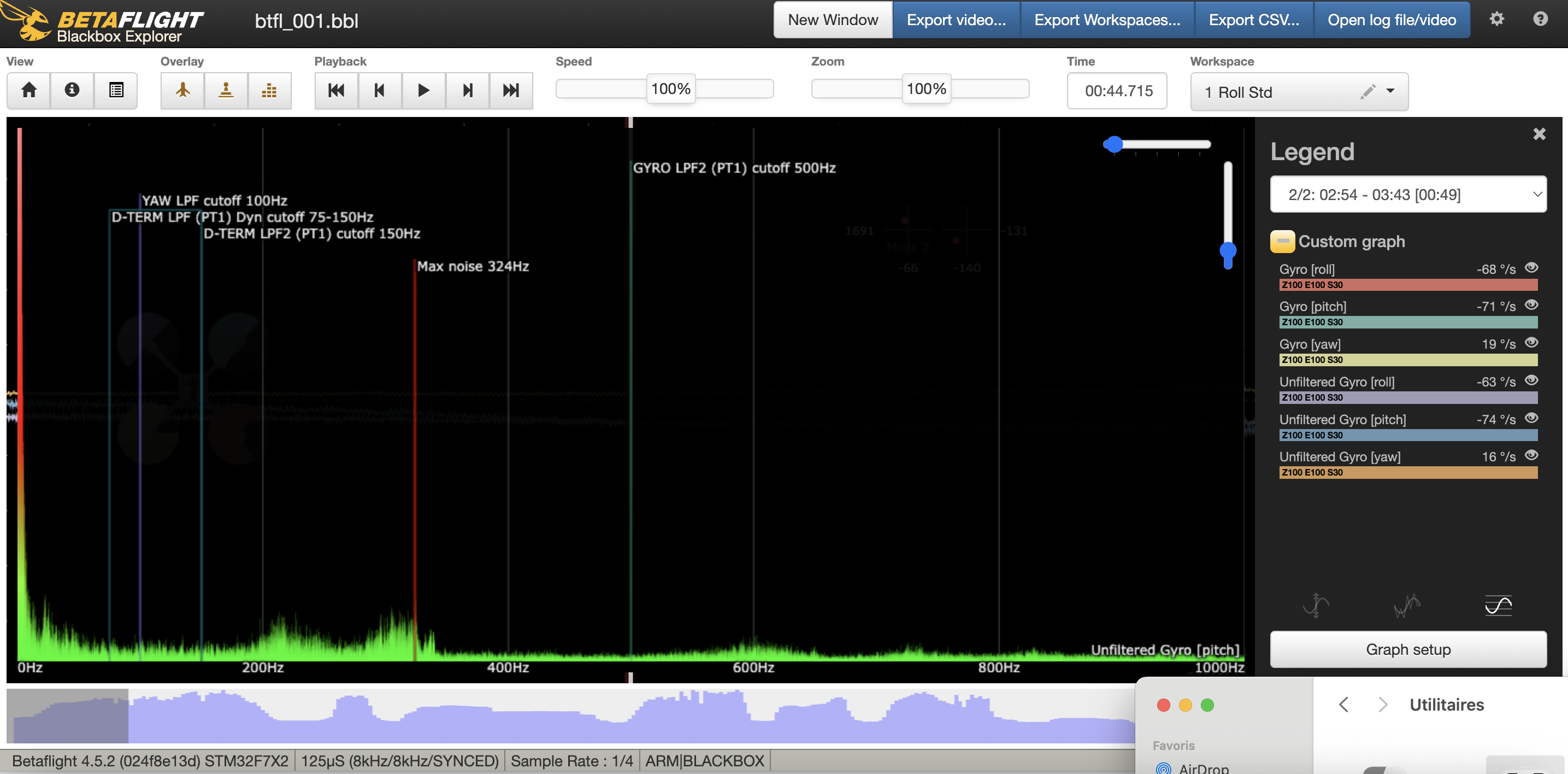Jump to the log start
The image size is (1568, 774).
point(336,90)
